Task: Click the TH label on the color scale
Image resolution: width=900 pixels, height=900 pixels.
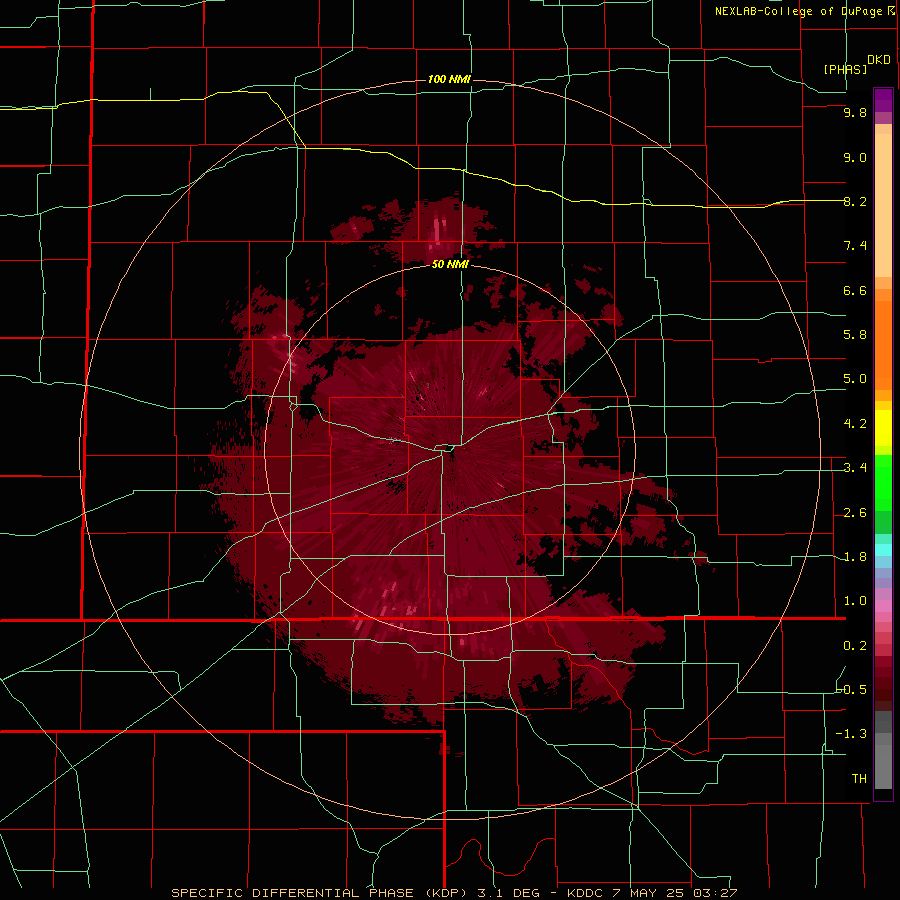Action: pyautogui.click(x=859, y=779)
